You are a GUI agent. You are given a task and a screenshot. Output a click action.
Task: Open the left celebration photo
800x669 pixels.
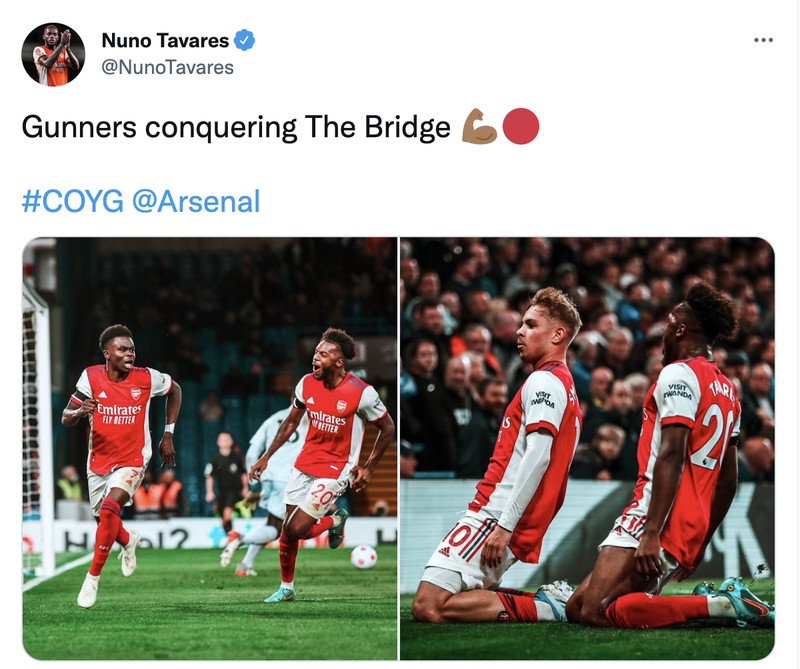coord(210,445)
